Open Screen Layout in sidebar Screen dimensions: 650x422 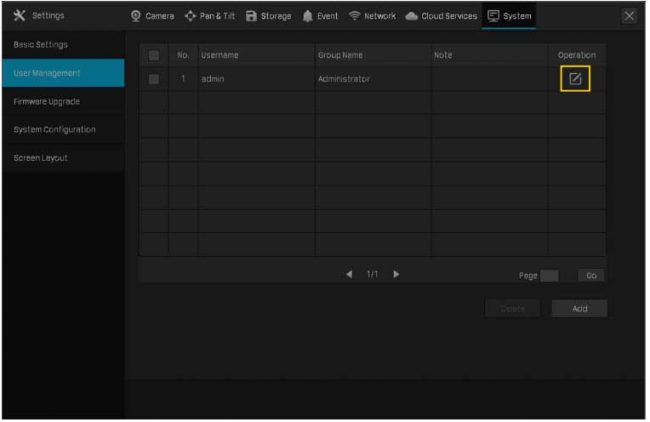coord(62,157)
